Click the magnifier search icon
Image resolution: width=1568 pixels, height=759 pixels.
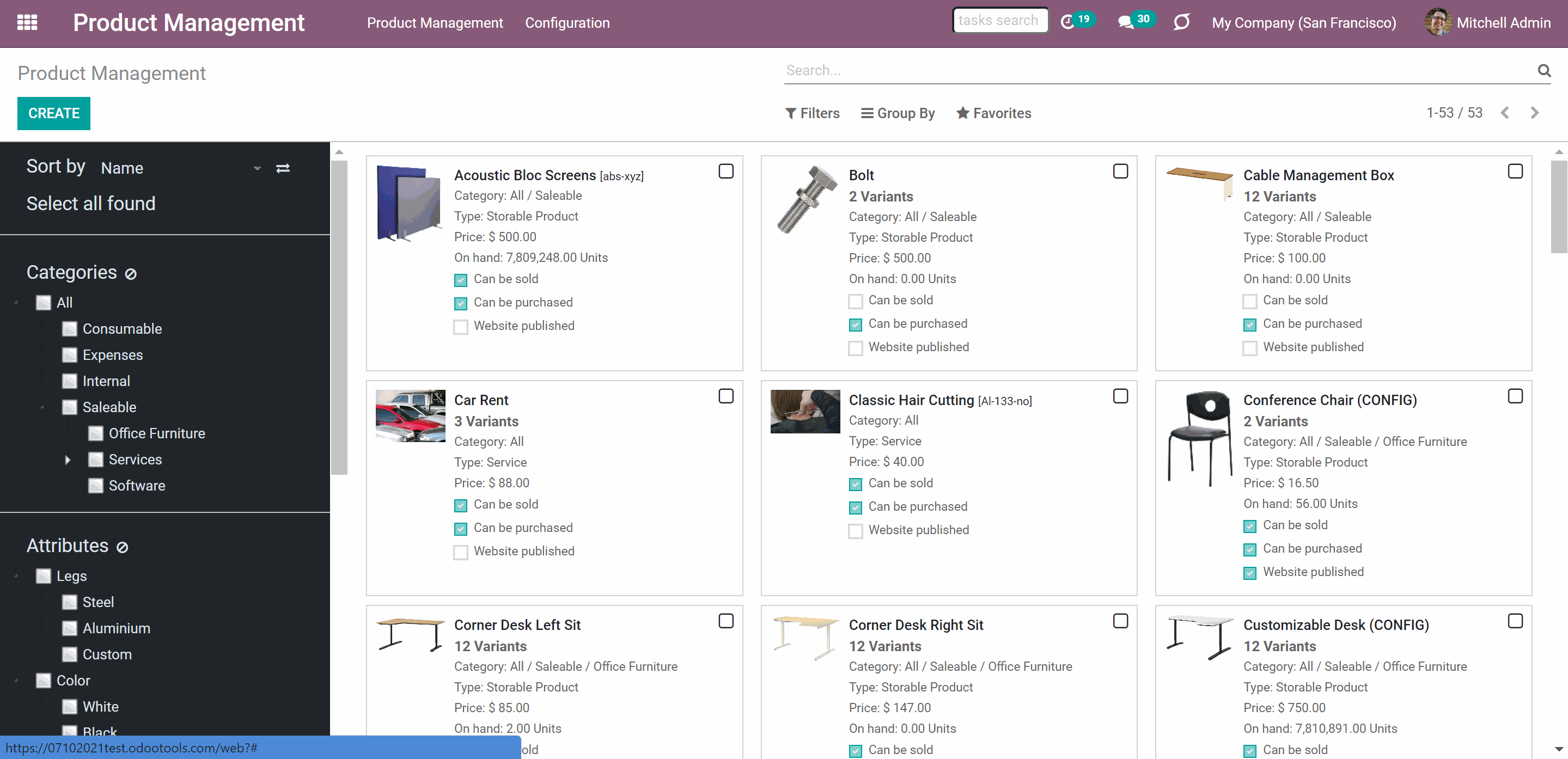tap(1543, 70)
